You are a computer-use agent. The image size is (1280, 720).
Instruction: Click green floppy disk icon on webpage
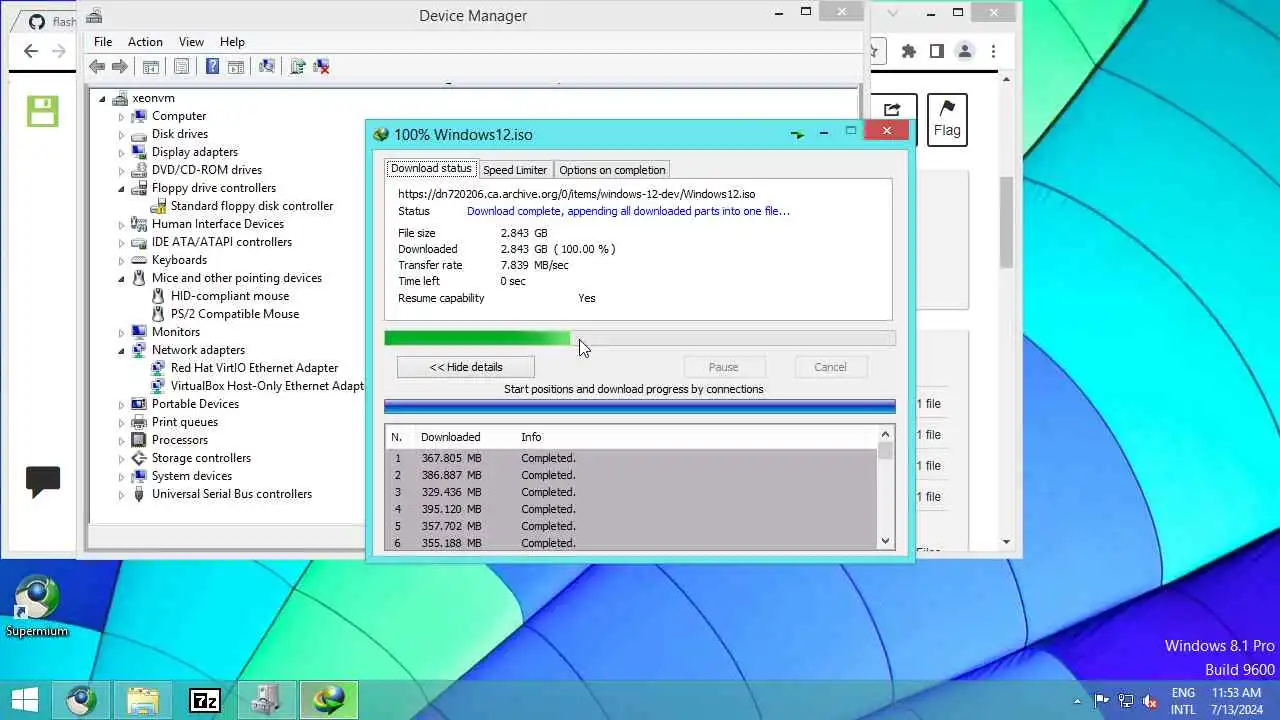(x=43, y=111)
